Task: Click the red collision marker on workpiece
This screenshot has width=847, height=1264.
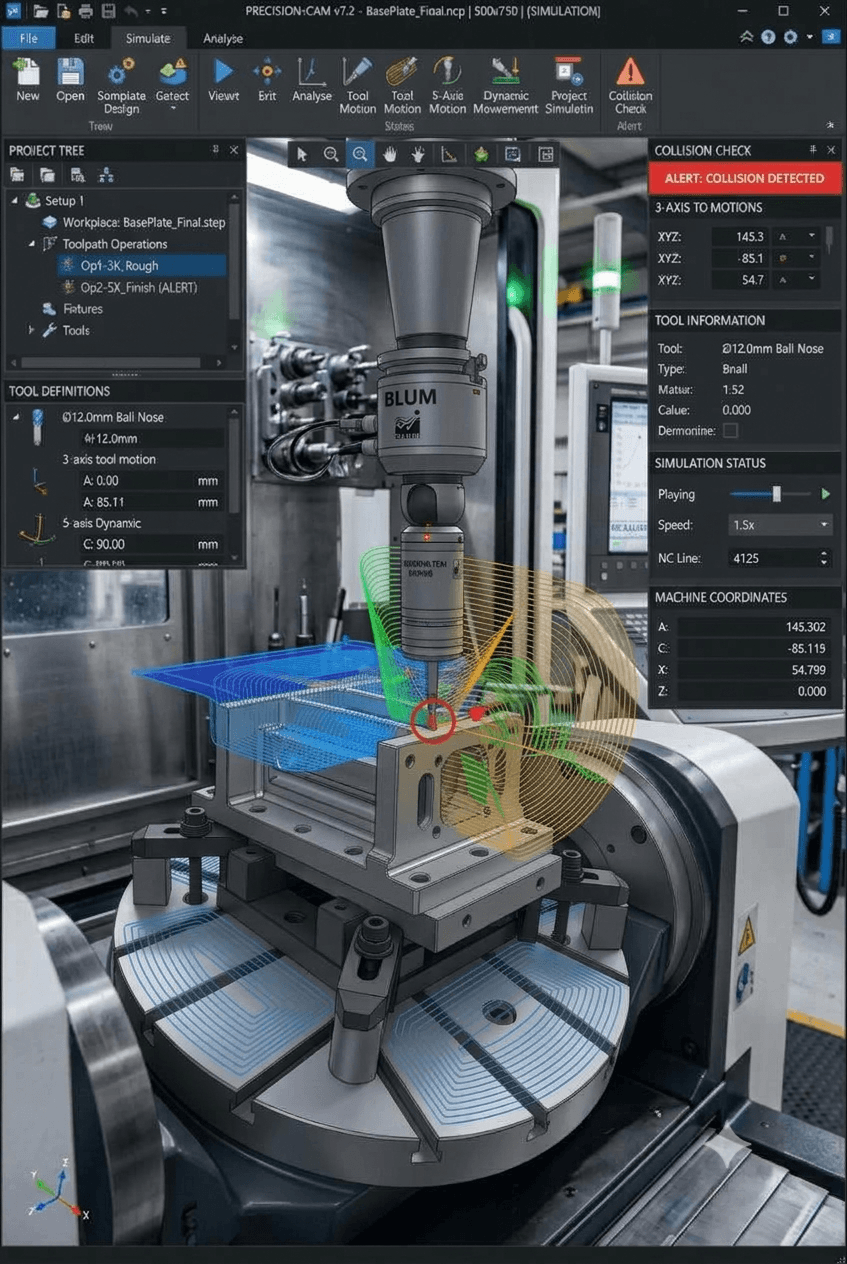Action: click(433, 719)
